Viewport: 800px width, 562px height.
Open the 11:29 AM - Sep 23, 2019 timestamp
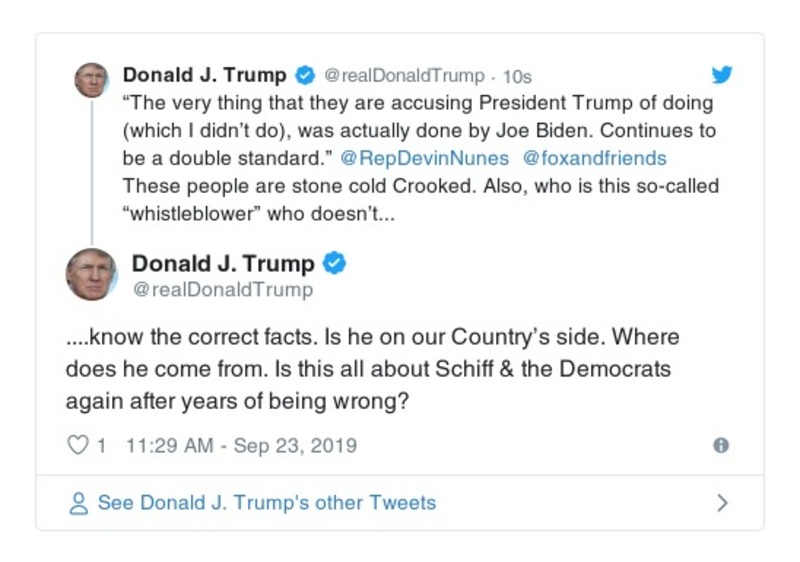tap(241, 446)
